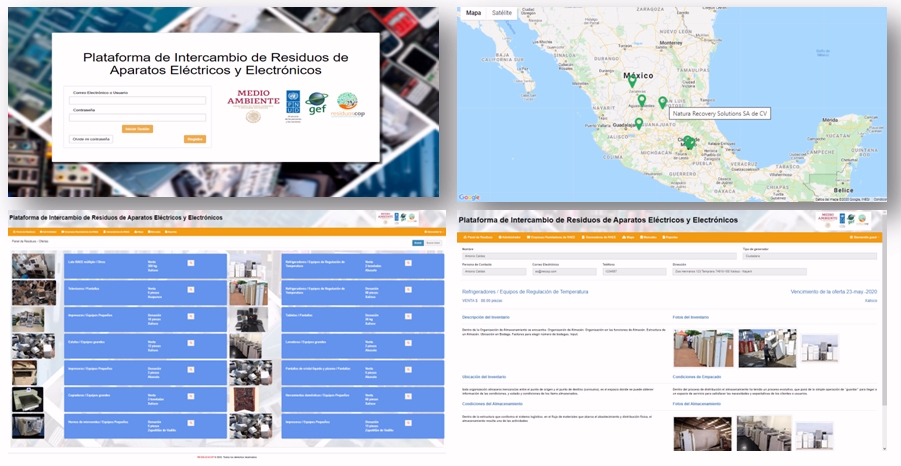View details icon of Lavadoras / Equipos grandes
Viewport: 901px width, 466px height.
click(x=408, y=343)
